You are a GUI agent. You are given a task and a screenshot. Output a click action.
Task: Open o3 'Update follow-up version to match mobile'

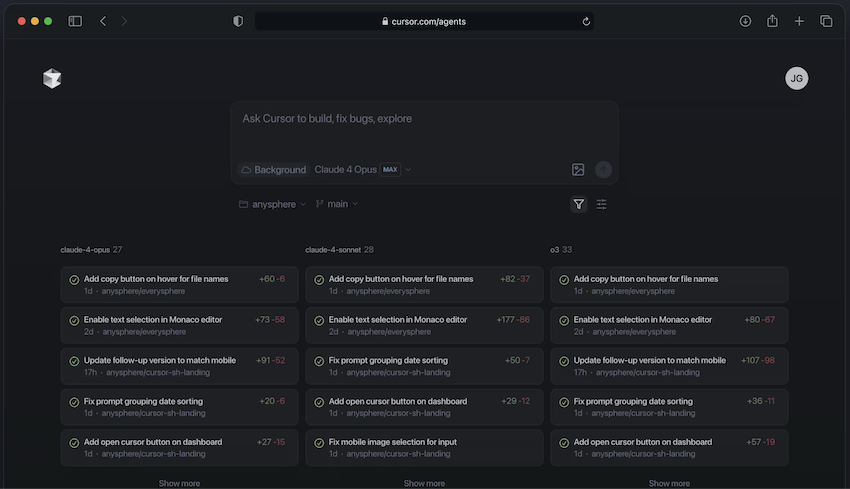tap(669, 366)
